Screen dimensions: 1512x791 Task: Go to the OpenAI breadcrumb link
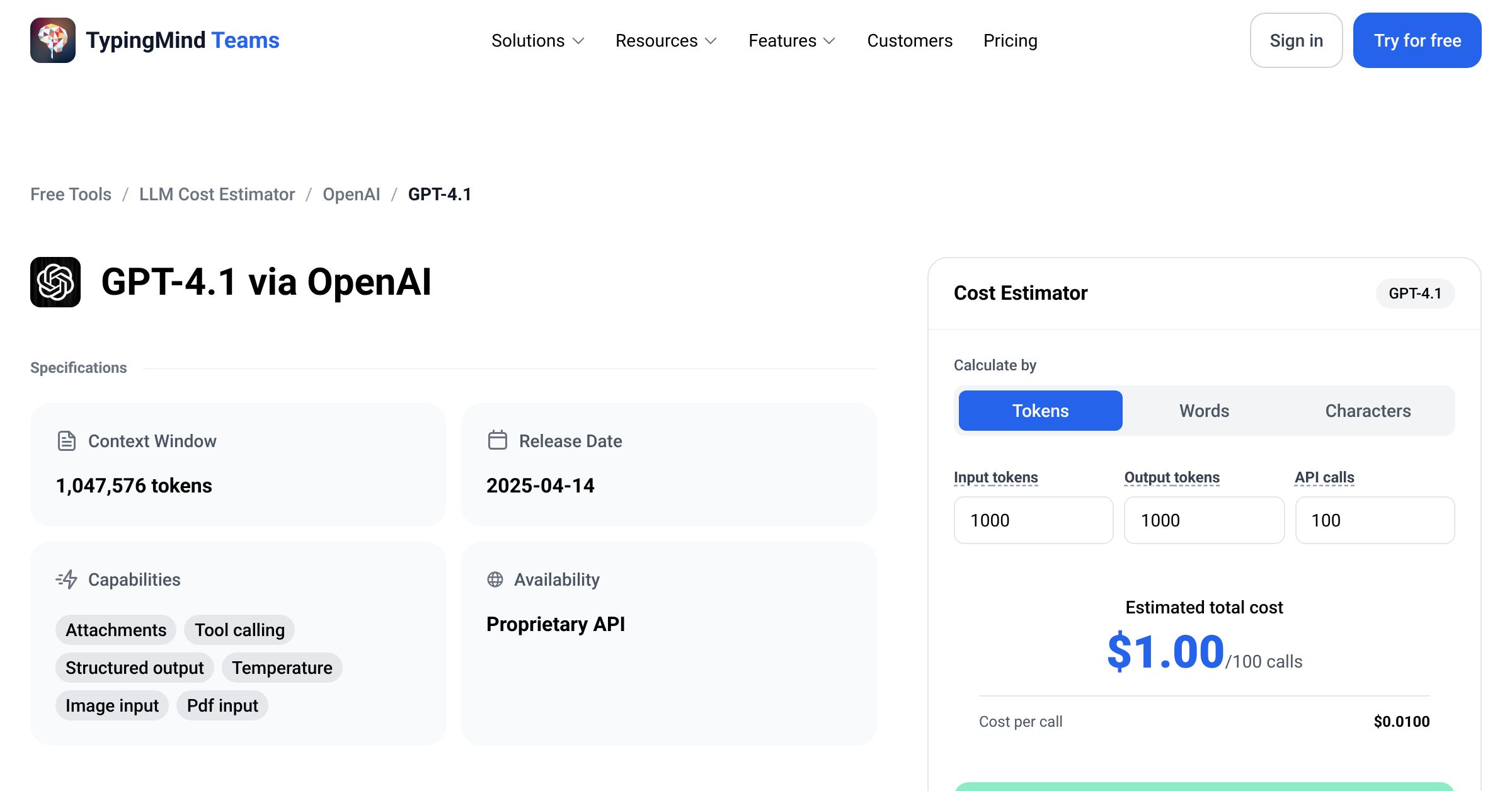point(352,194)
